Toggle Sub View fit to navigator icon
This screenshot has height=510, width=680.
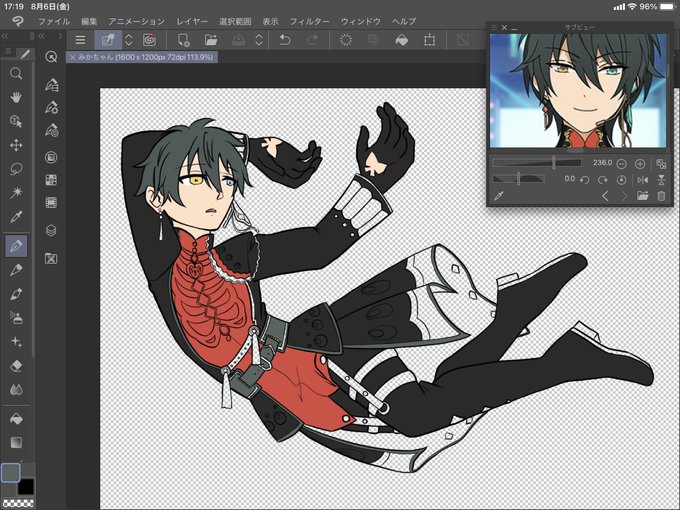[661, 164]
